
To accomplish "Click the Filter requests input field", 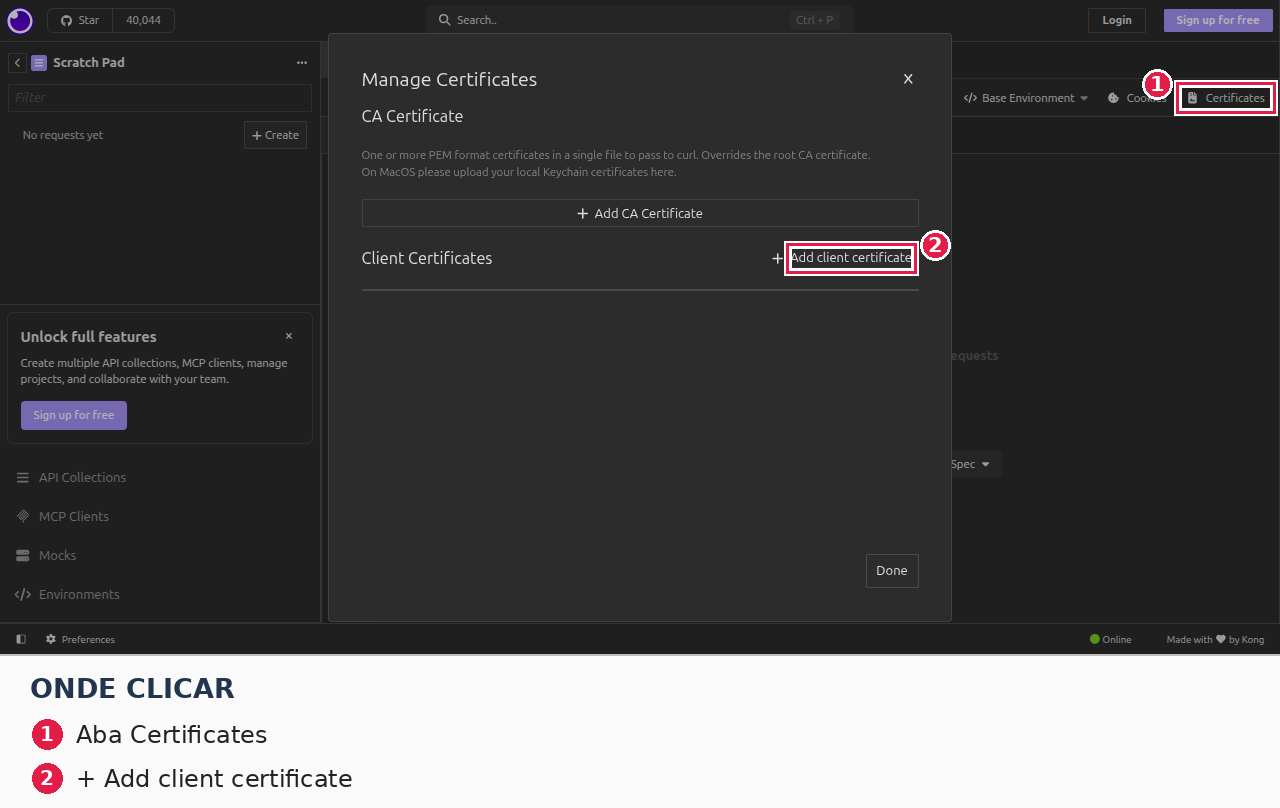I will 160,98.
